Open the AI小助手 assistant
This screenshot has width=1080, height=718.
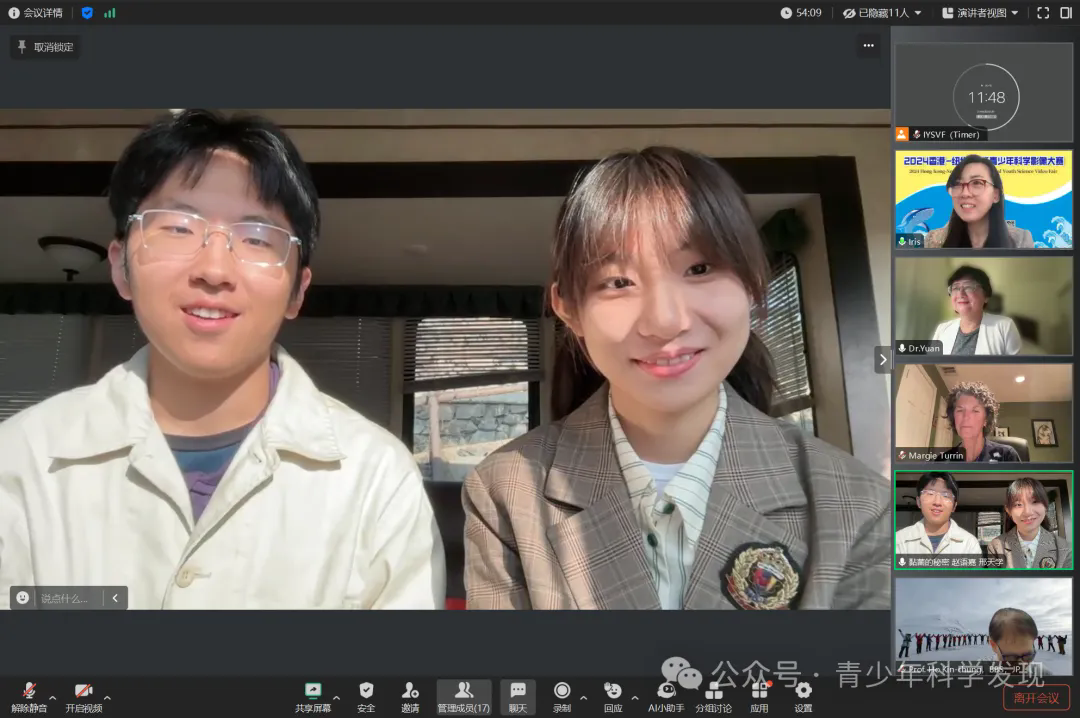click(x=666, y=697)
